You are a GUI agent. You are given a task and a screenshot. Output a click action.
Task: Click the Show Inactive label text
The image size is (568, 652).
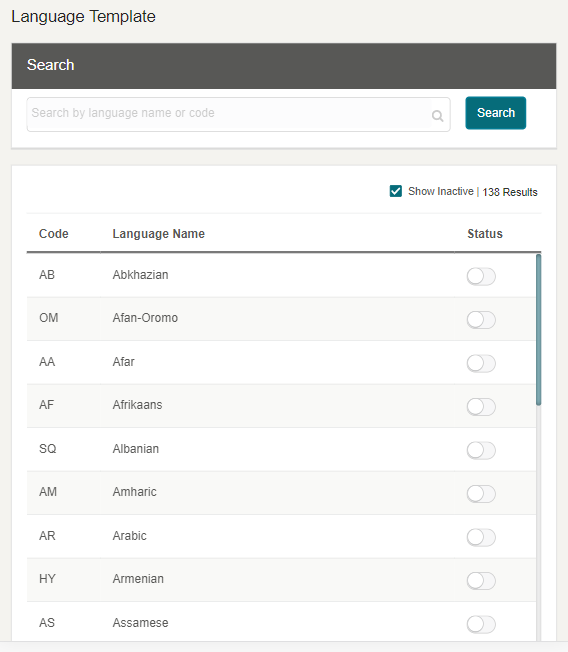click(441, 191)
